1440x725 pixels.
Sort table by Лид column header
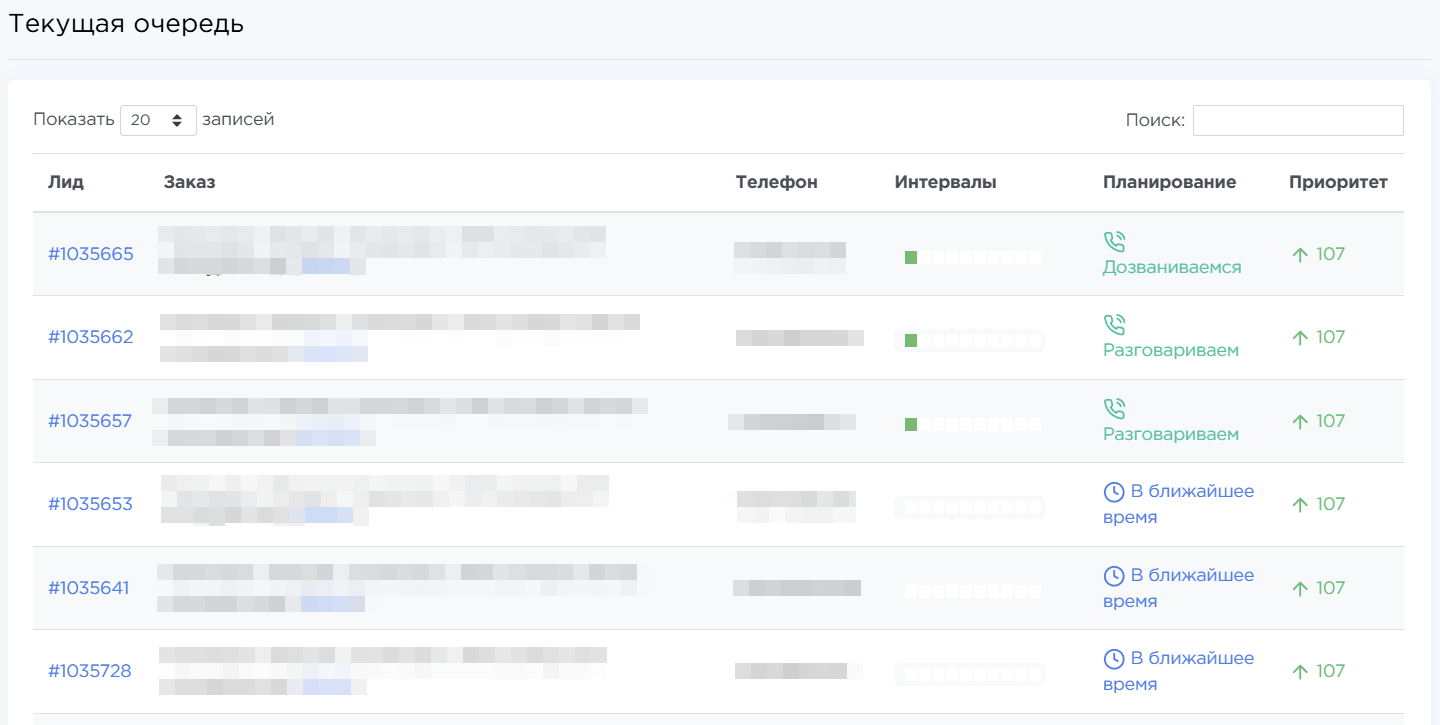coord(66,182)
